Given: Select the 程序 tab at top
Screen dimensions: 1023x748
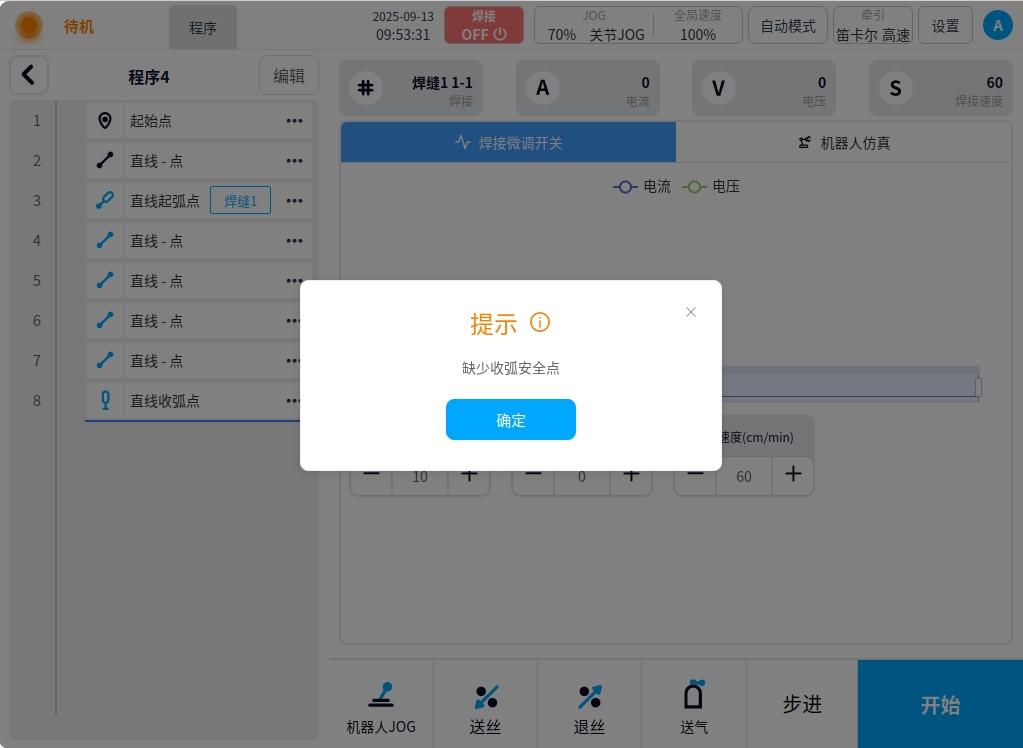Looking at the screenshot, I should pyautogui.click(x=203, y=28).
